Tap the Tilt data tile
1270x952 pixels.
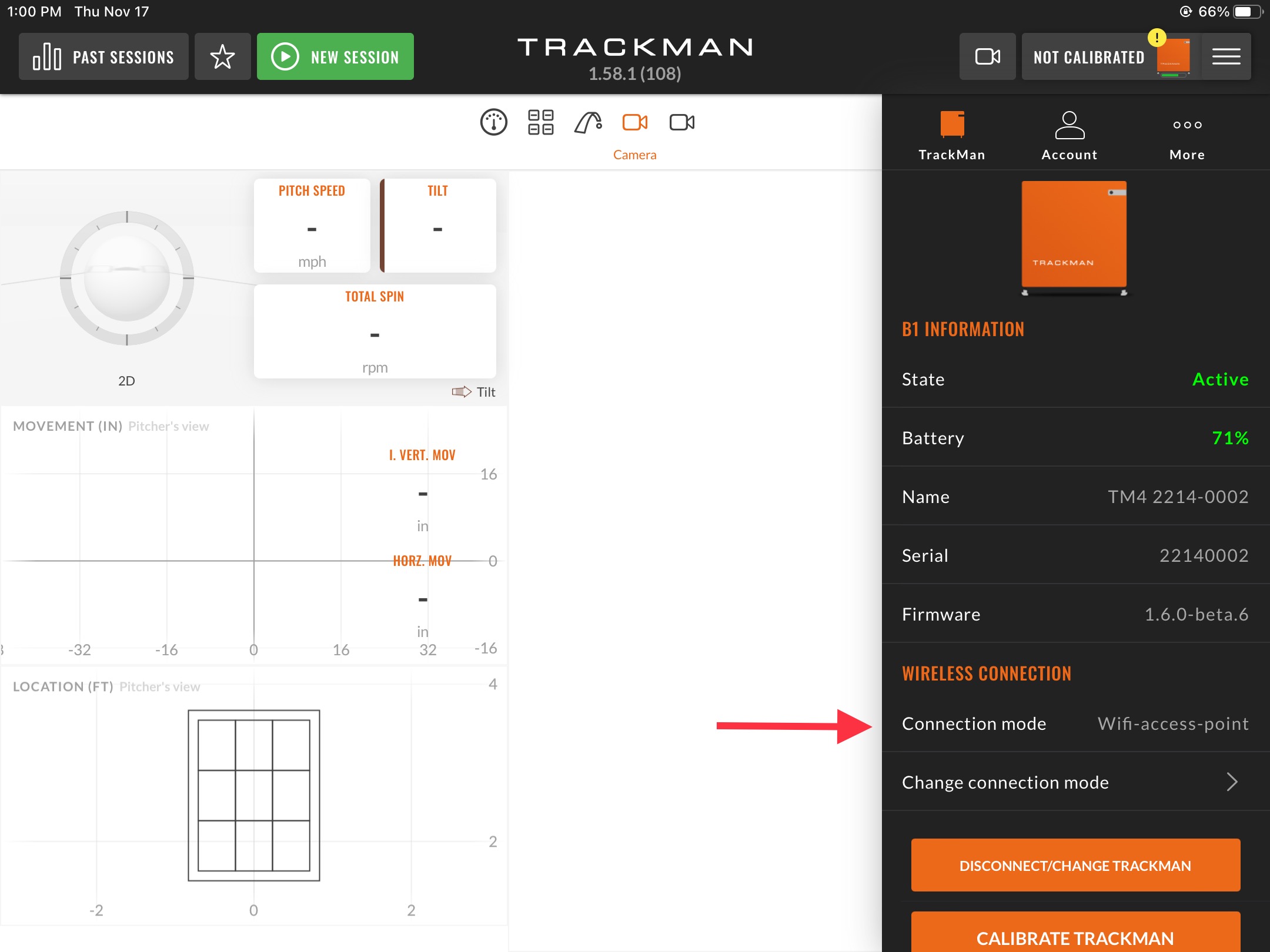tap(438, 226)
